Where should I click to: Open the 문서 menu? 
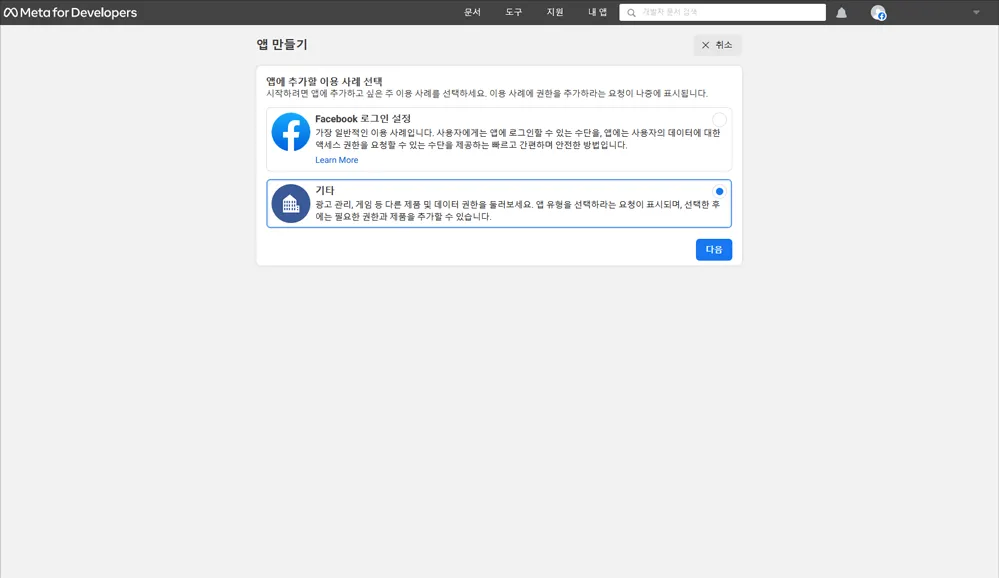point(472,12)
